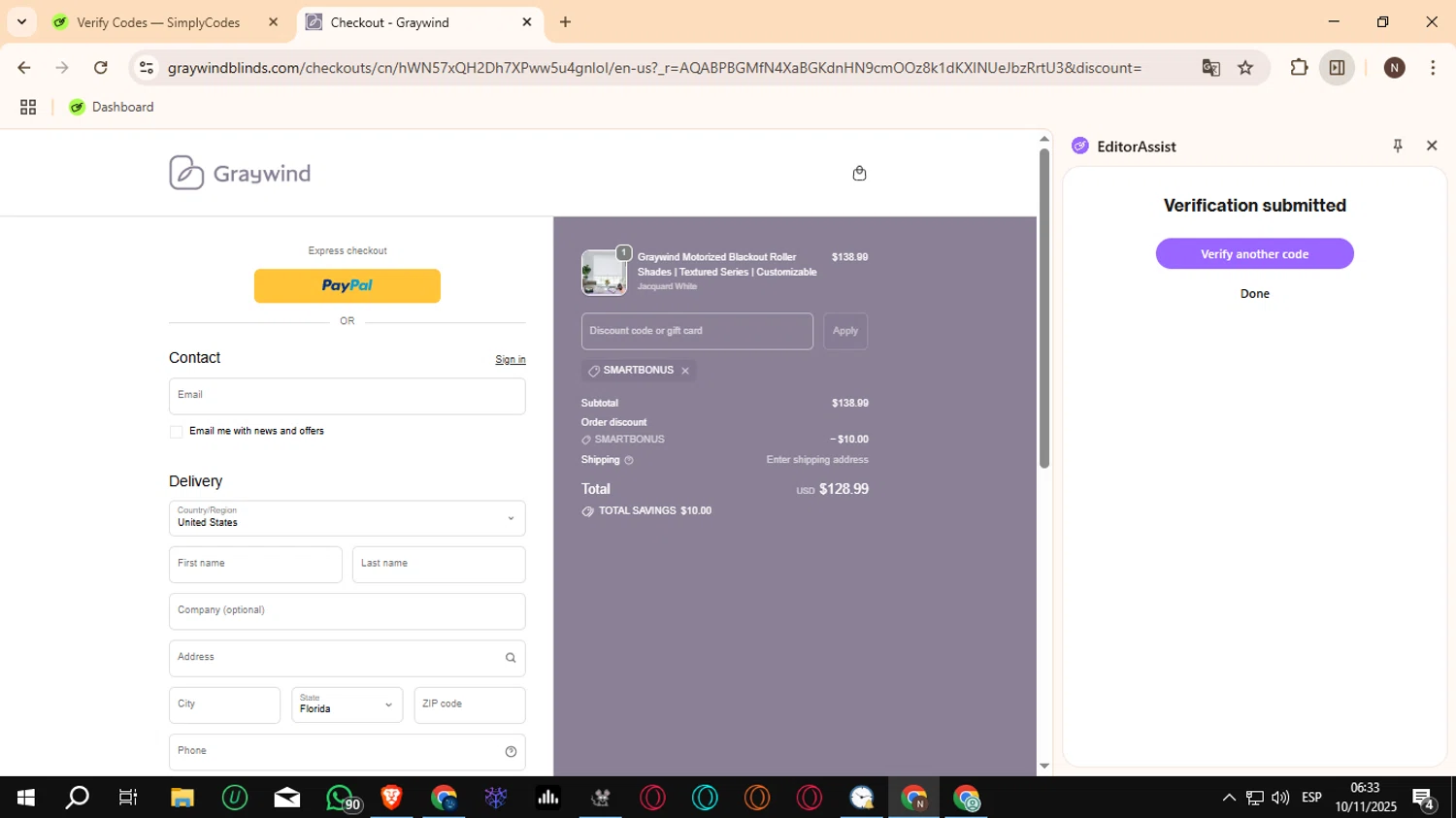Reload the checkout page
Image resolution: width=1456 pixels, height=818 pixels.
101,67
